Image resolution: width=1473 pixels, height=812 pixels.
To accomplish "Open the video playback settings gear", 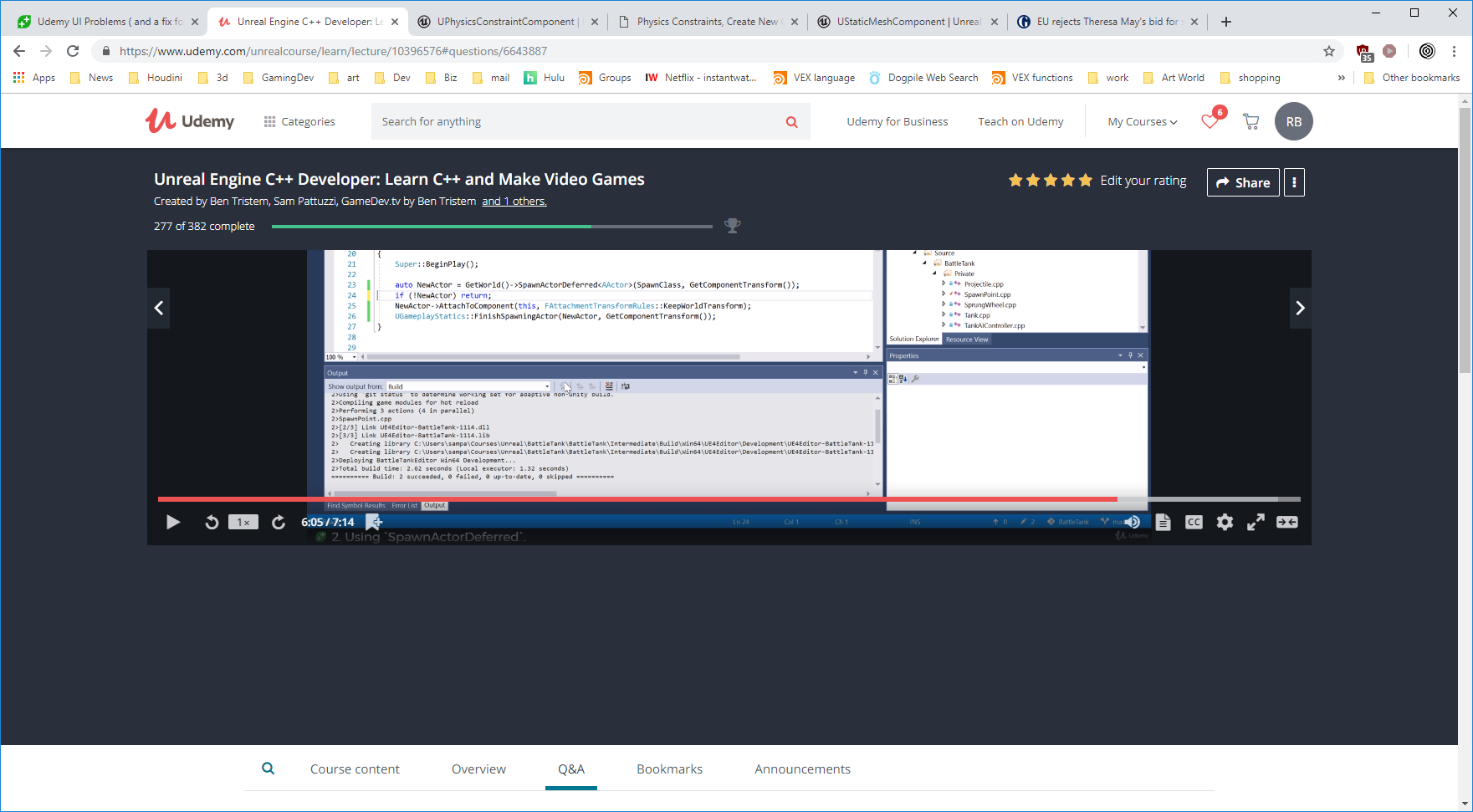I will [1225, 522].
